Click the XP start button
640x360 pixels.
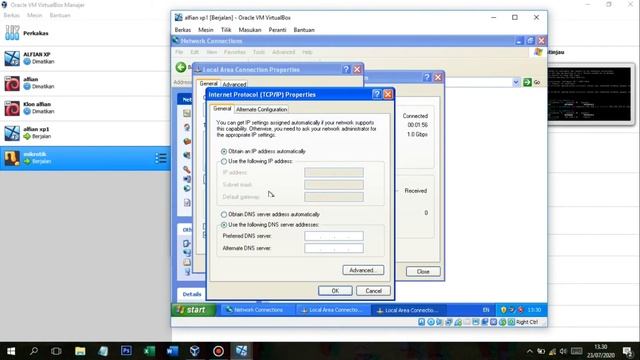click(193, 310)
